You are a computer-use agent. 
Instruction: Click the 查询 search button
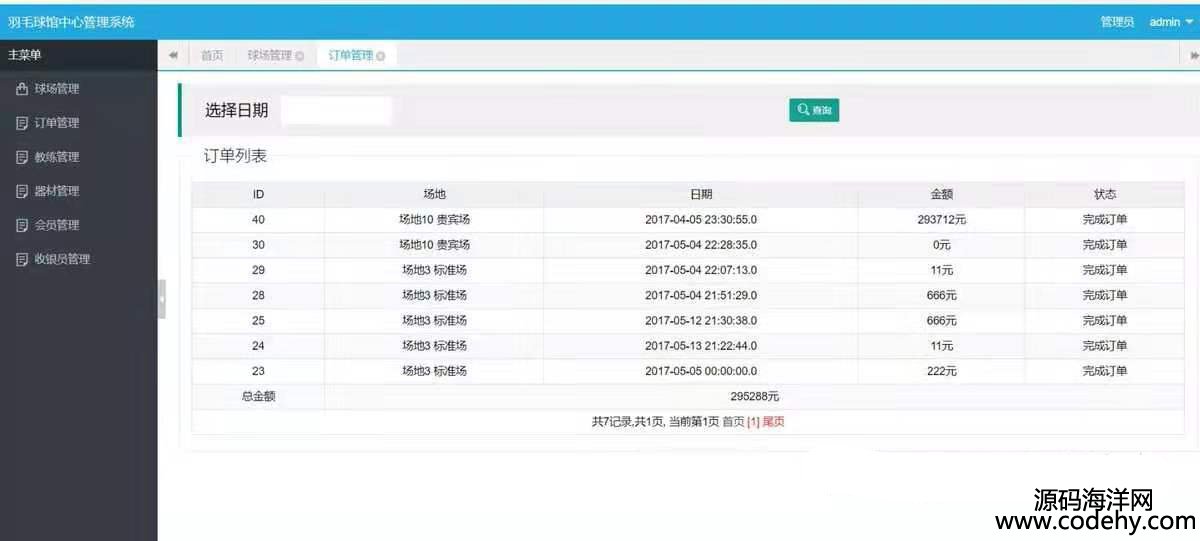pyautogui.click(x=814, y=110)
